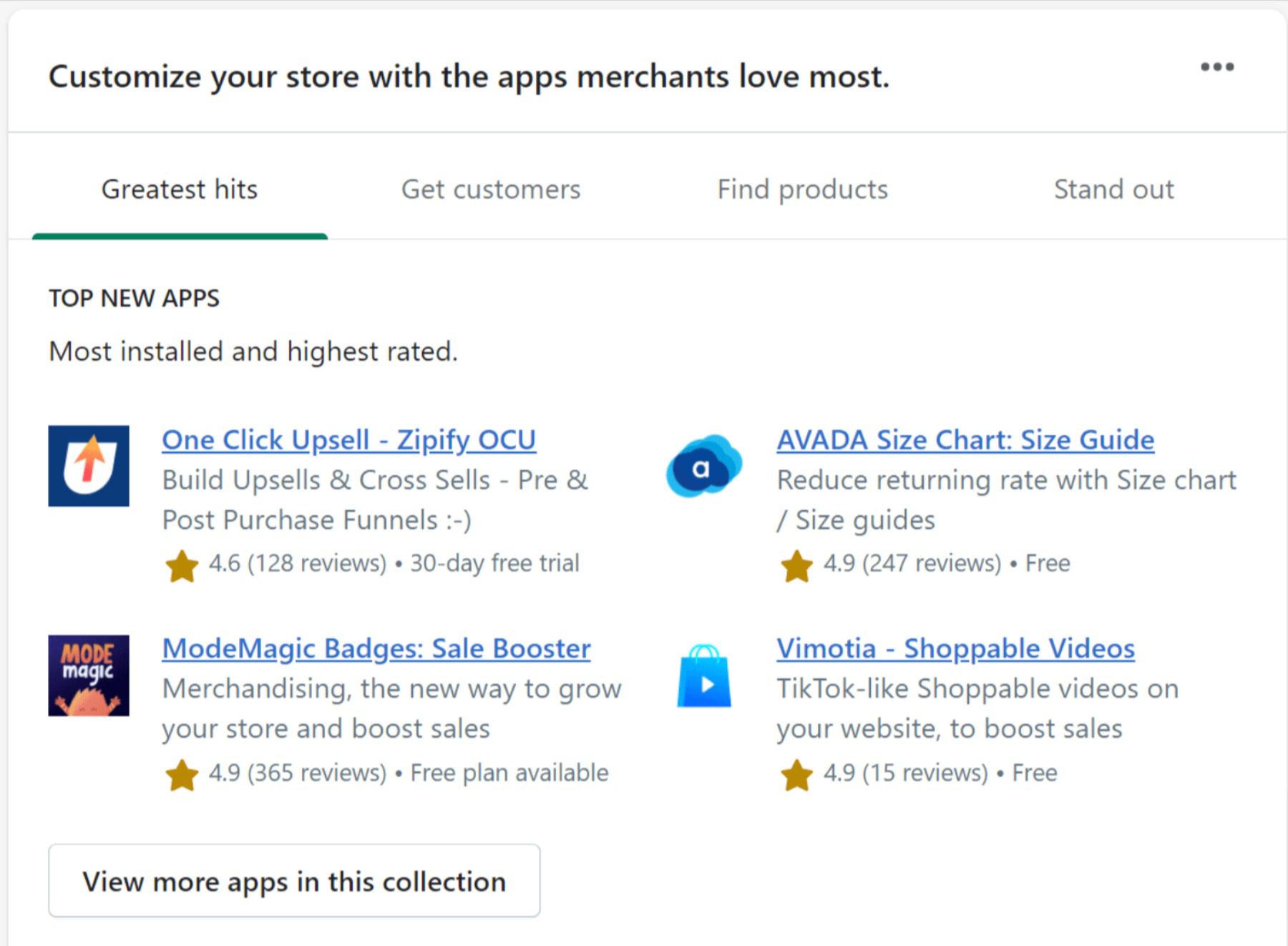Viewport: 1288px width, 946px height.
Task: Click the Vimotia shopping bag icon
Action: pos(703,676)
